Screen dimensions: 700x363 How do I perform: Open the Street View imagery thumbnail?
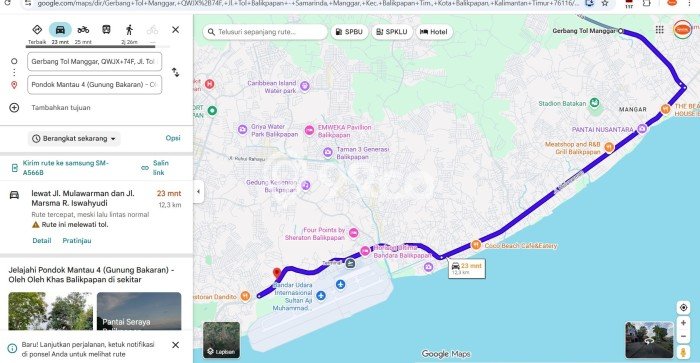click(649, 340)
